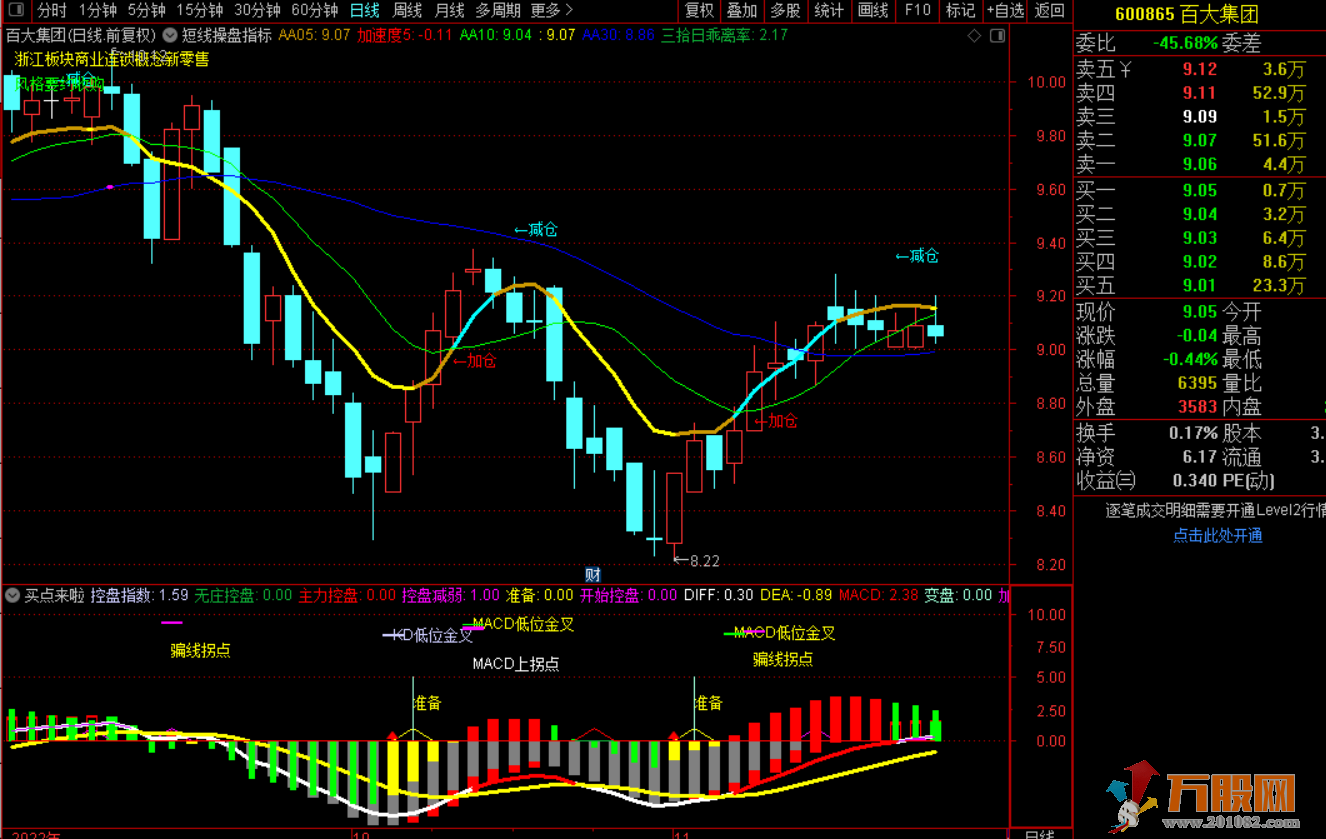Click the 加速度5: -0.11 indicator value
This screenshot has width=1326, height=839.
tap(405, 35)
